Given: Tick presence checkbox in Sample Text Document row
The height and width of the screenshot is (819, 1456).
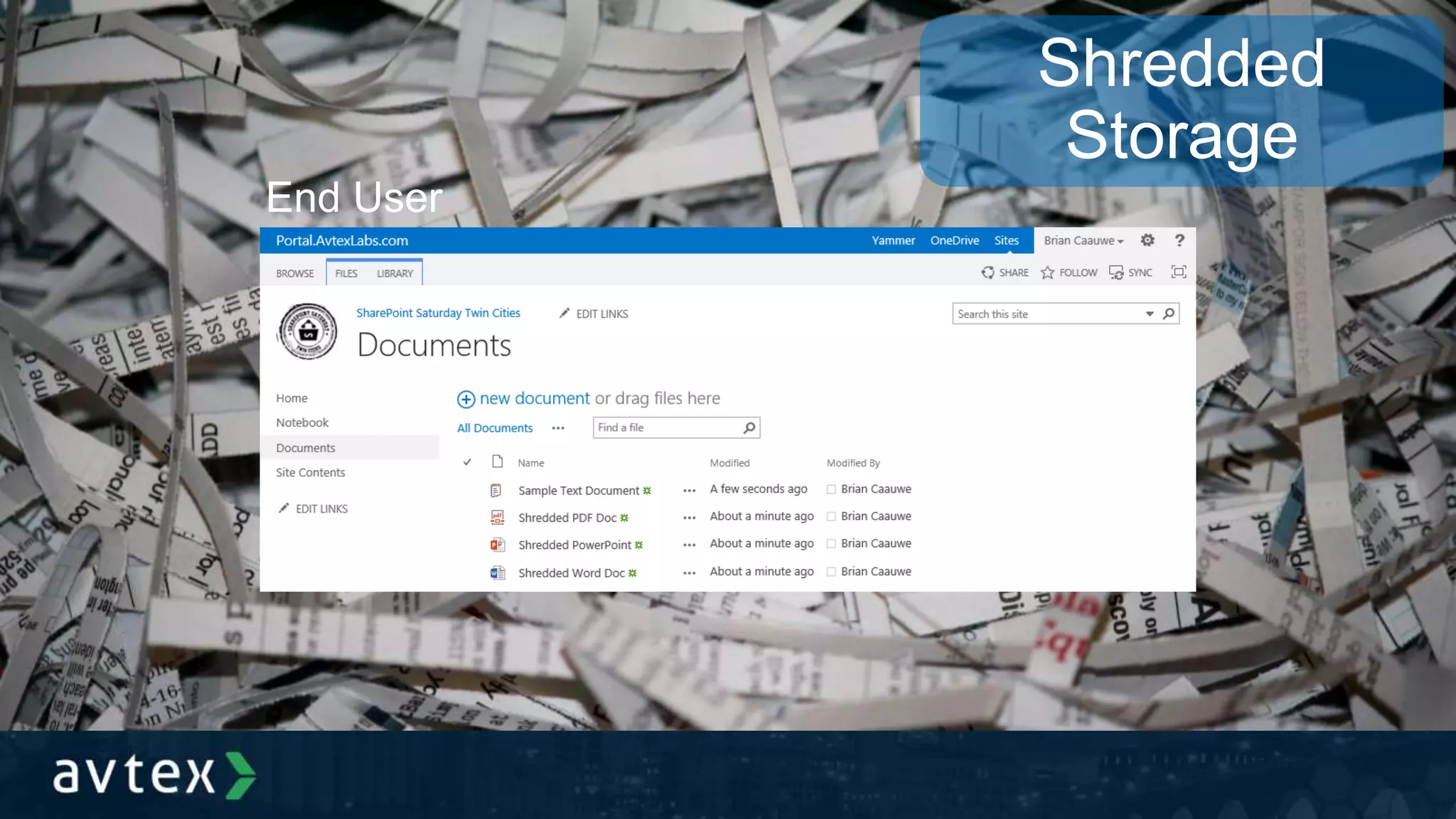Looking at the screenshot, I should pos(831,489).
